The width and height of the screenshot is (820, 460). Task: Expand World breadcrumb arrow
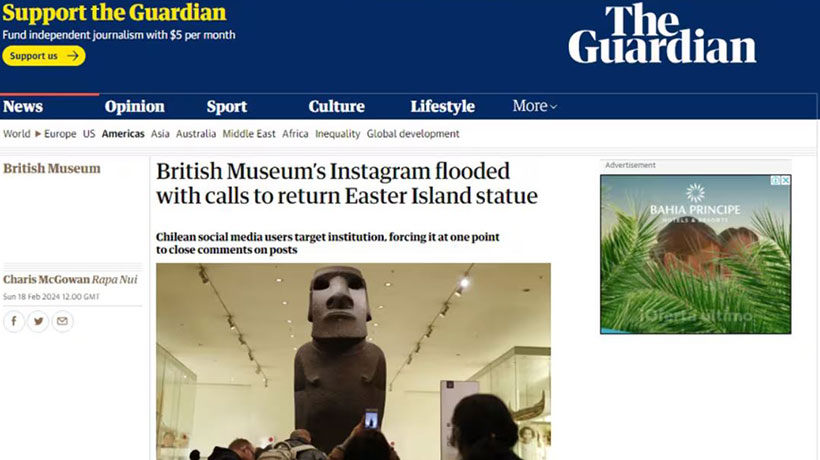coord(38,134)
